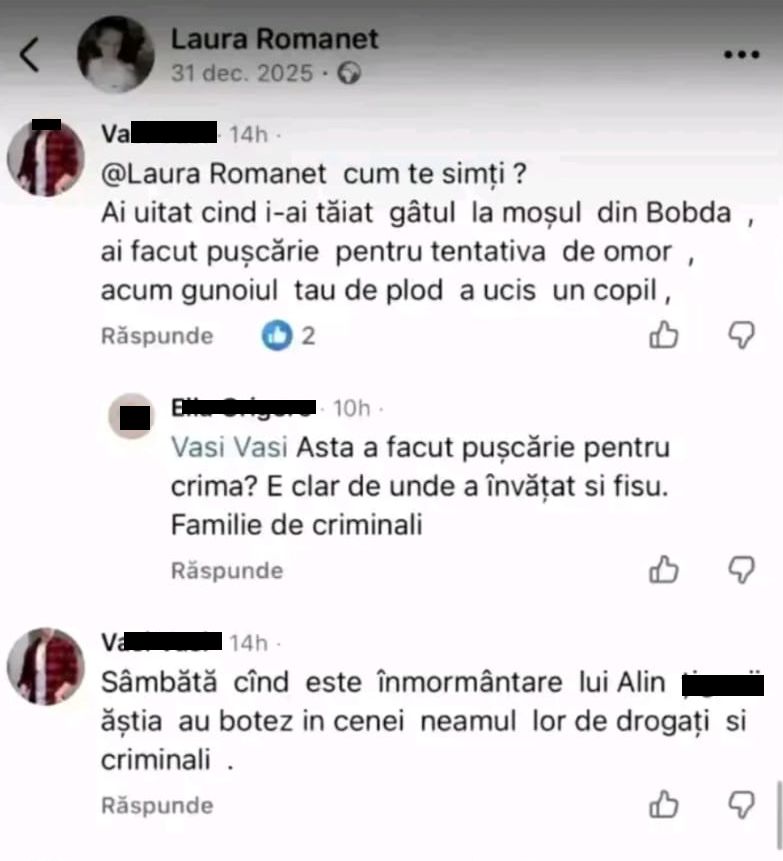Screen dimensions: 783x861
Task: Tap the public globe privacy icon
Action: pyautogui.click(x=349, y=73)
